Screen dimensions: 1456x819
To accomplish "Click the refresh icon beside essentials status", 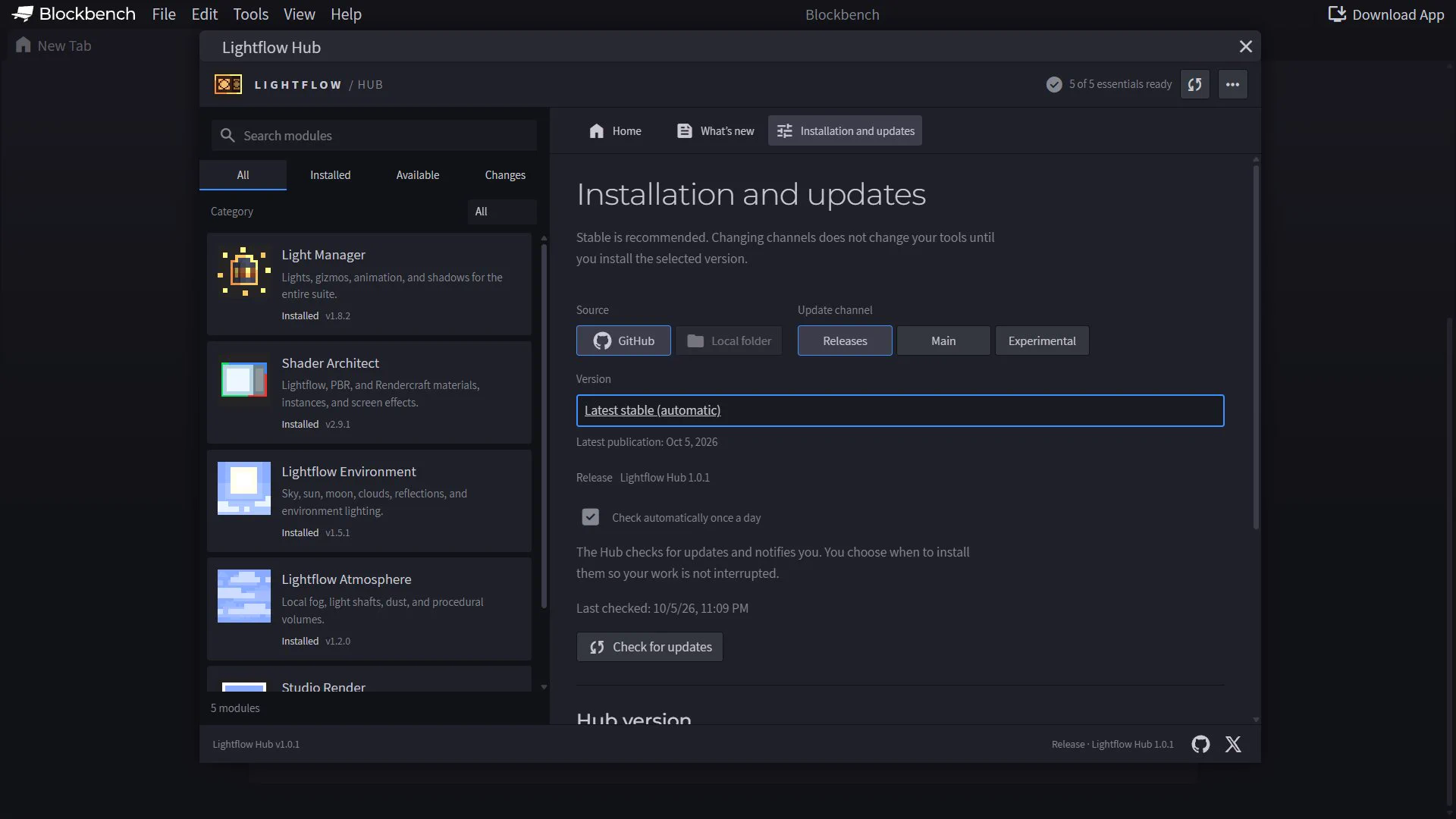I will coord(1194,84).
